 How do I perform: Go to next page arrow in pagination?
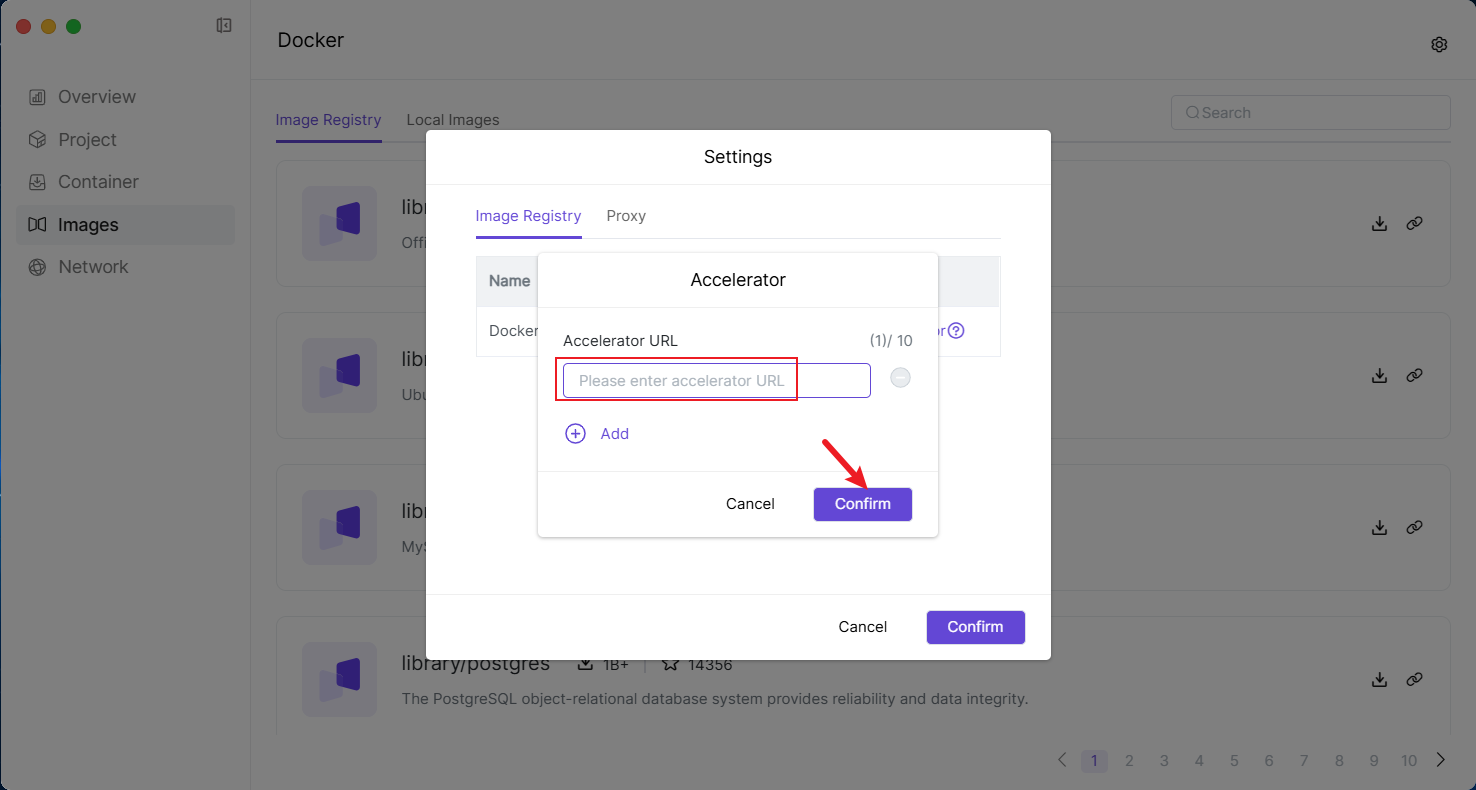coord(1441,760)
